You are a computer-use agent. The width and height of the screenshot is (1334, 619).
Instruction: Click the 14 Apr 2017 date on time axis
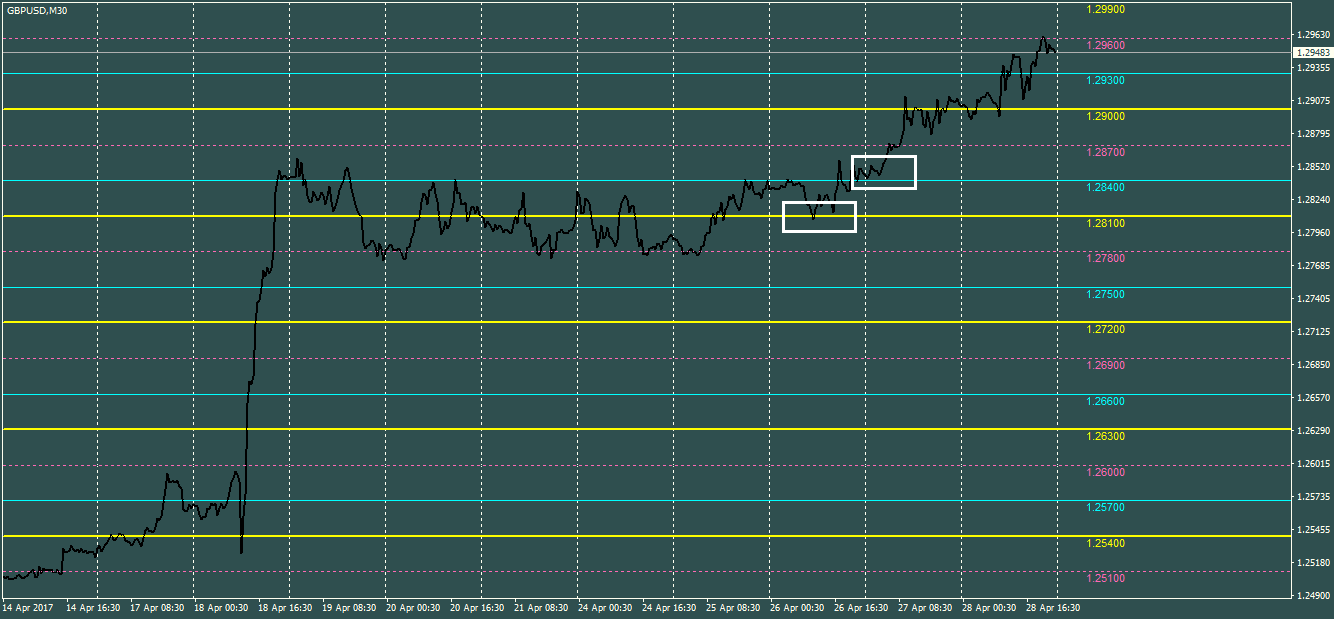(27, 607)
